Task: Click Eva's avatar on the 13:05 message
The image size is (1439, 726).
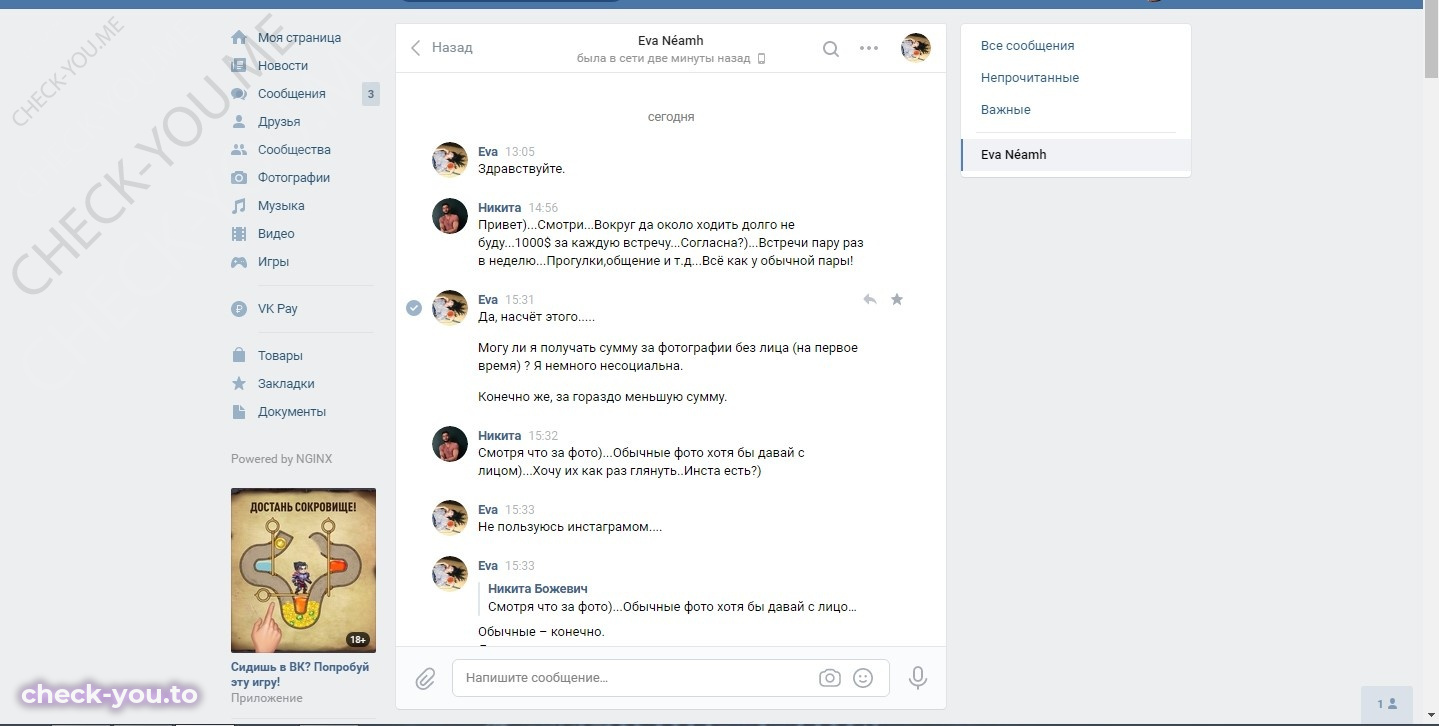Action: (x=450, y=160)
